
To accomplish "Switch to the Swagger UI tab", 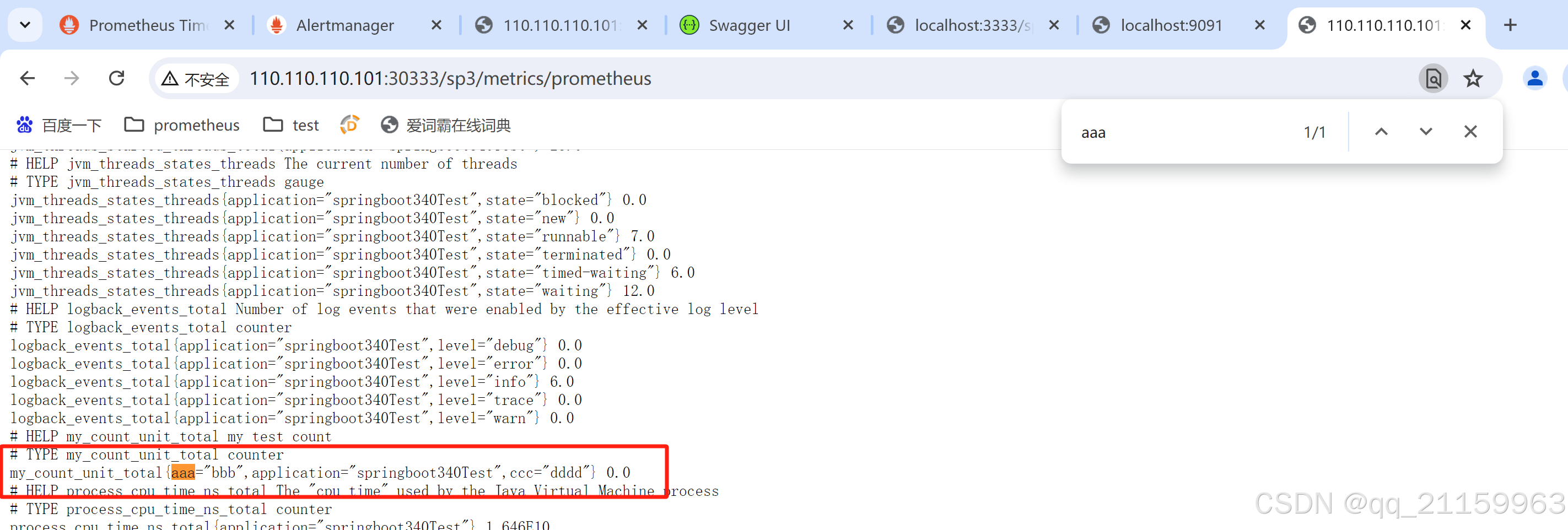I will (750, 25).
